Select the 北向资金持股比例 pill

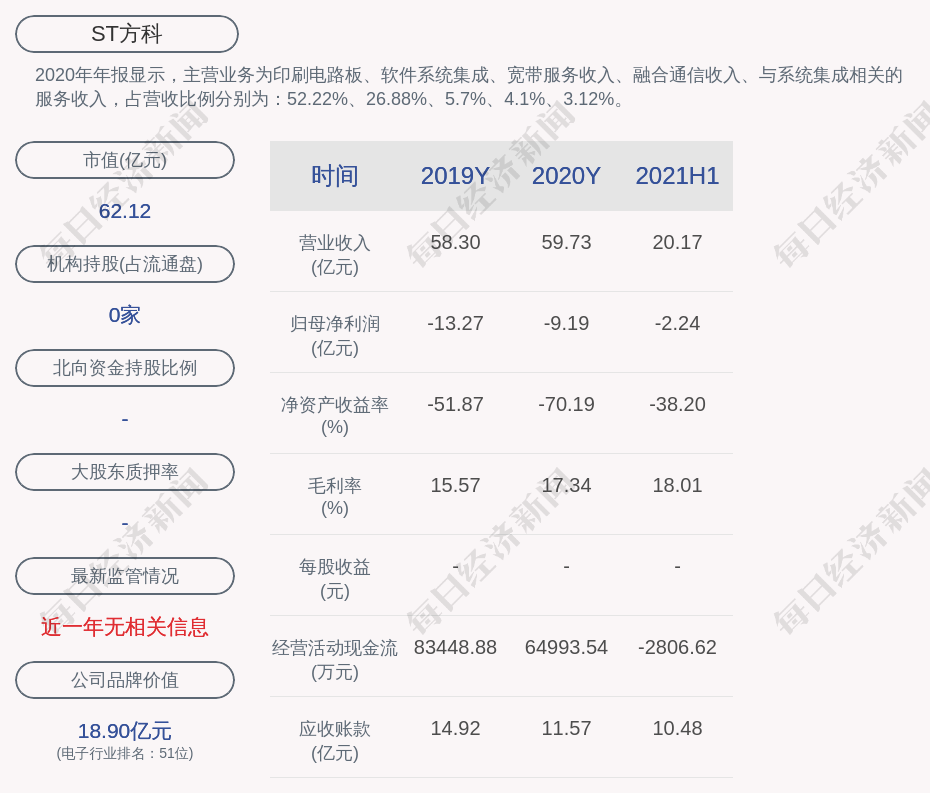(125, 368)
